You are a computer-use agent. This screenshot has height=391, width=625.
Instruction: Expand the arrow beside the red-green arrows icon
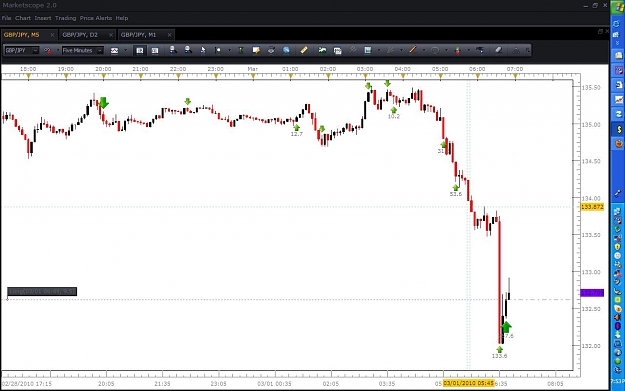(x=469, y=50)
